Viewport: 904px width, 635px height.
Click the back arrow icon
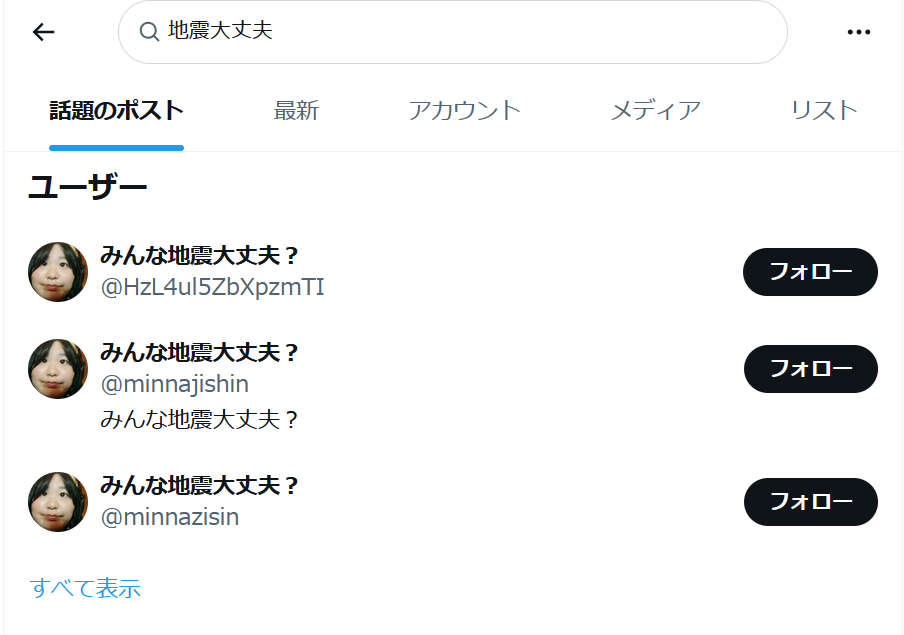pyautogui.click(x=43, y=32)
